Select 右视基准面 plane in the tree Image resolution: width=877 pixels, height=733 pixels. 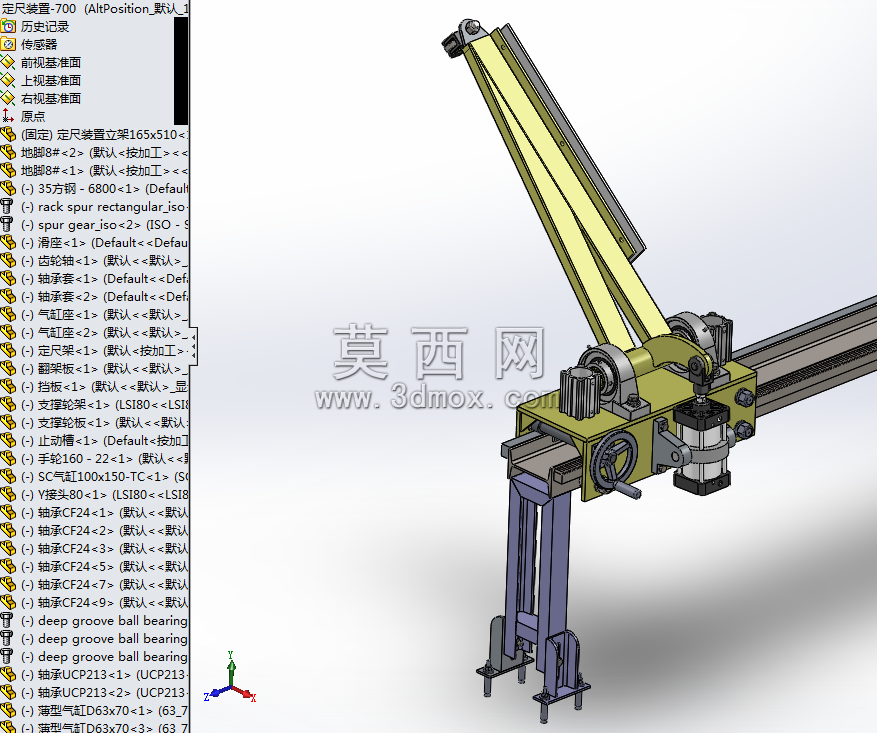[x=51, y=98]
